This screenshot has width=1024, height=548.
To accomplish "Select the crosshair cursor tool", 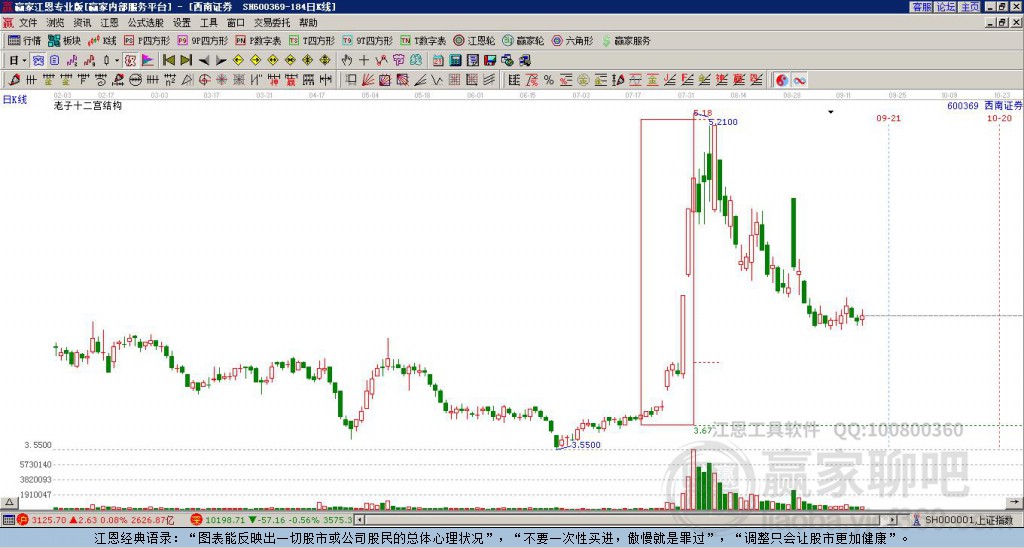I will click(364, 60).
